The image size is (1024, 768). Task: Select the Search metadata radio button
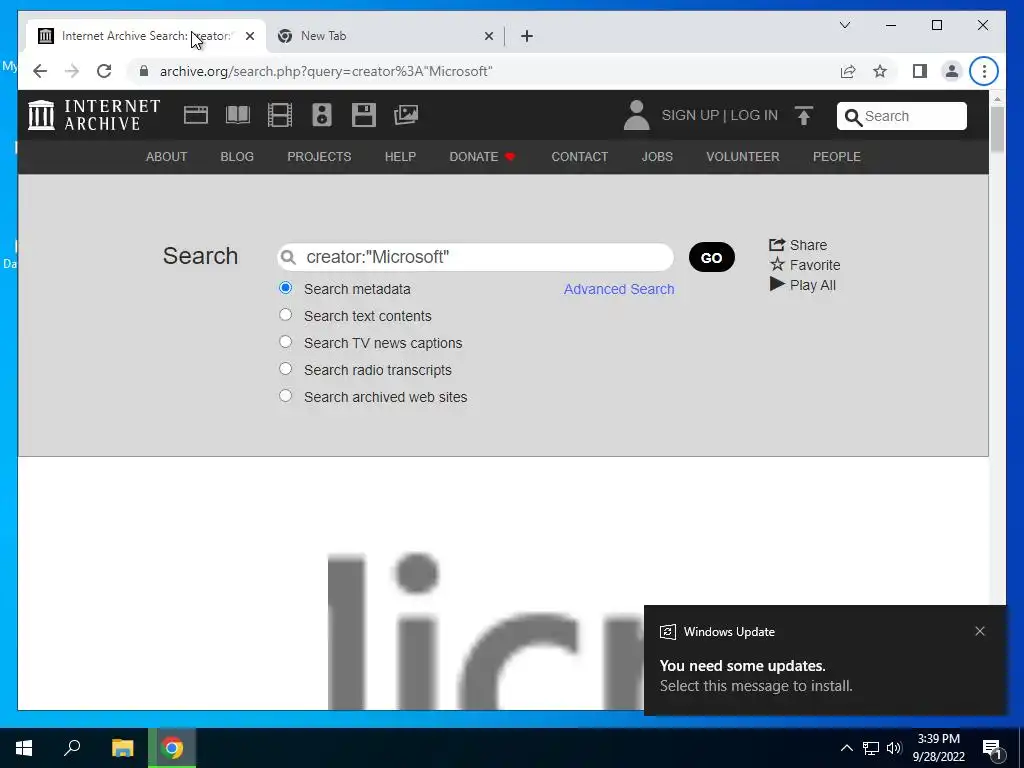(x=285, y=288)
